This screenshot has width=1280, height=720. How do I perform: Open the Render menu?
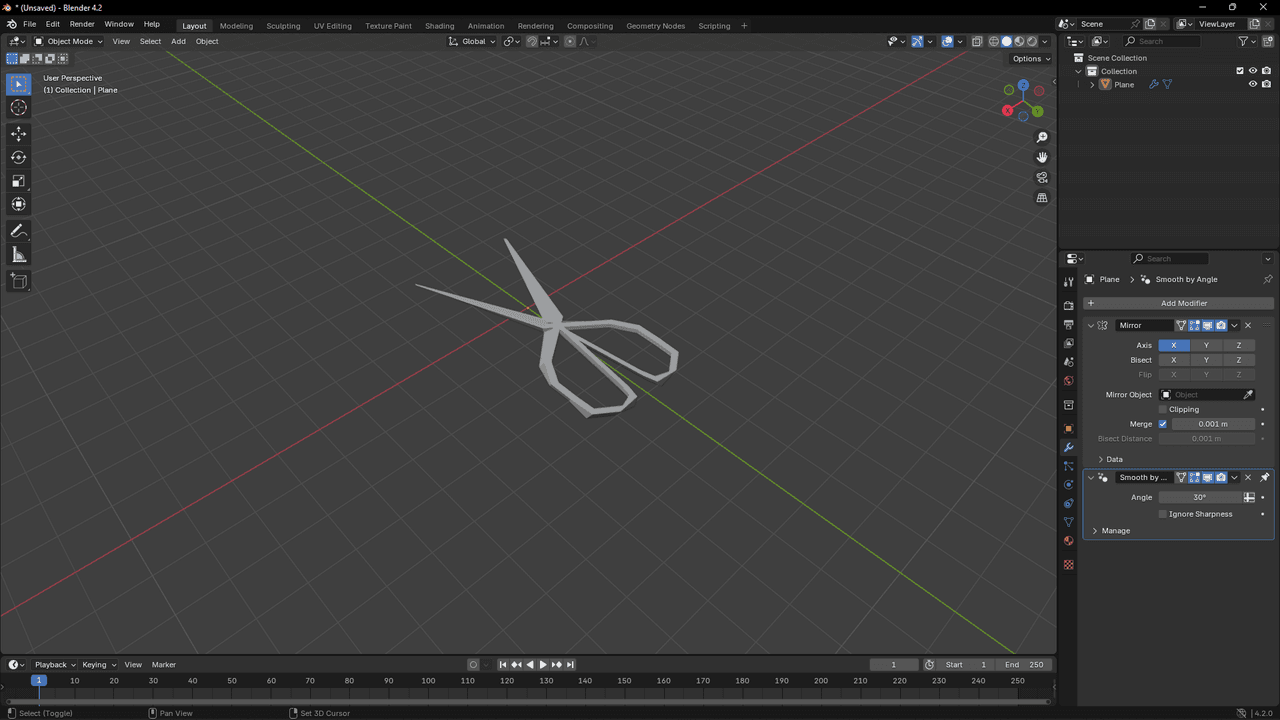coord(82,24)
